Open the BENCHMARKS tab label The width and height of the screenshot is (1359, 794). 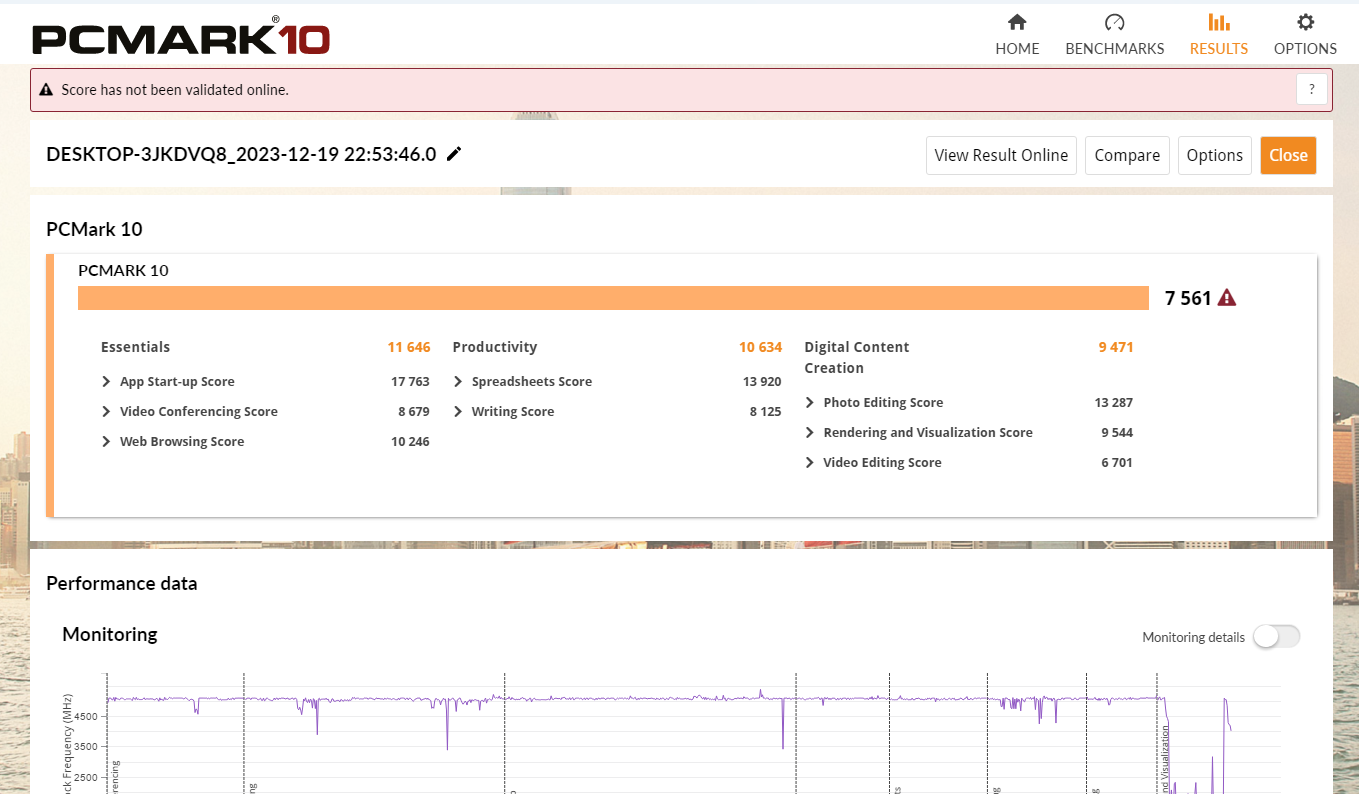[x=1115, y=49]
